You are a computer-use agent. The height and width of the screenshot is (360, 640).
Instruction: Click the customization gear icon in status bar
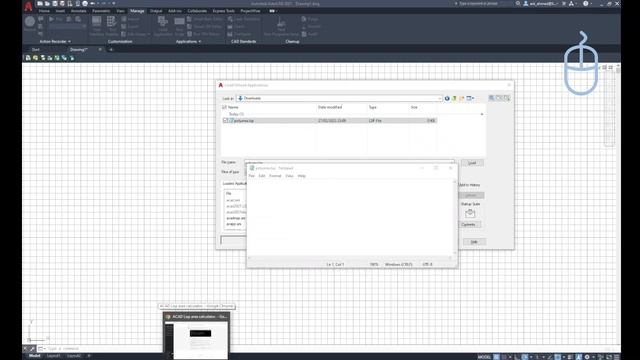587,357
